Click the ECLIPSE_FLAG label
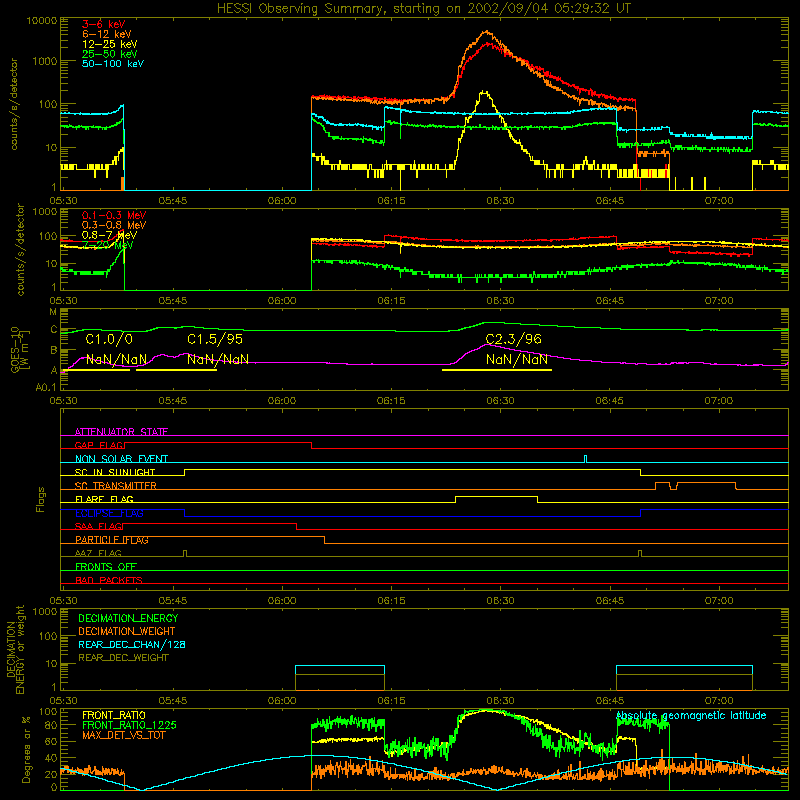800x800 pixels. point(109,513)
